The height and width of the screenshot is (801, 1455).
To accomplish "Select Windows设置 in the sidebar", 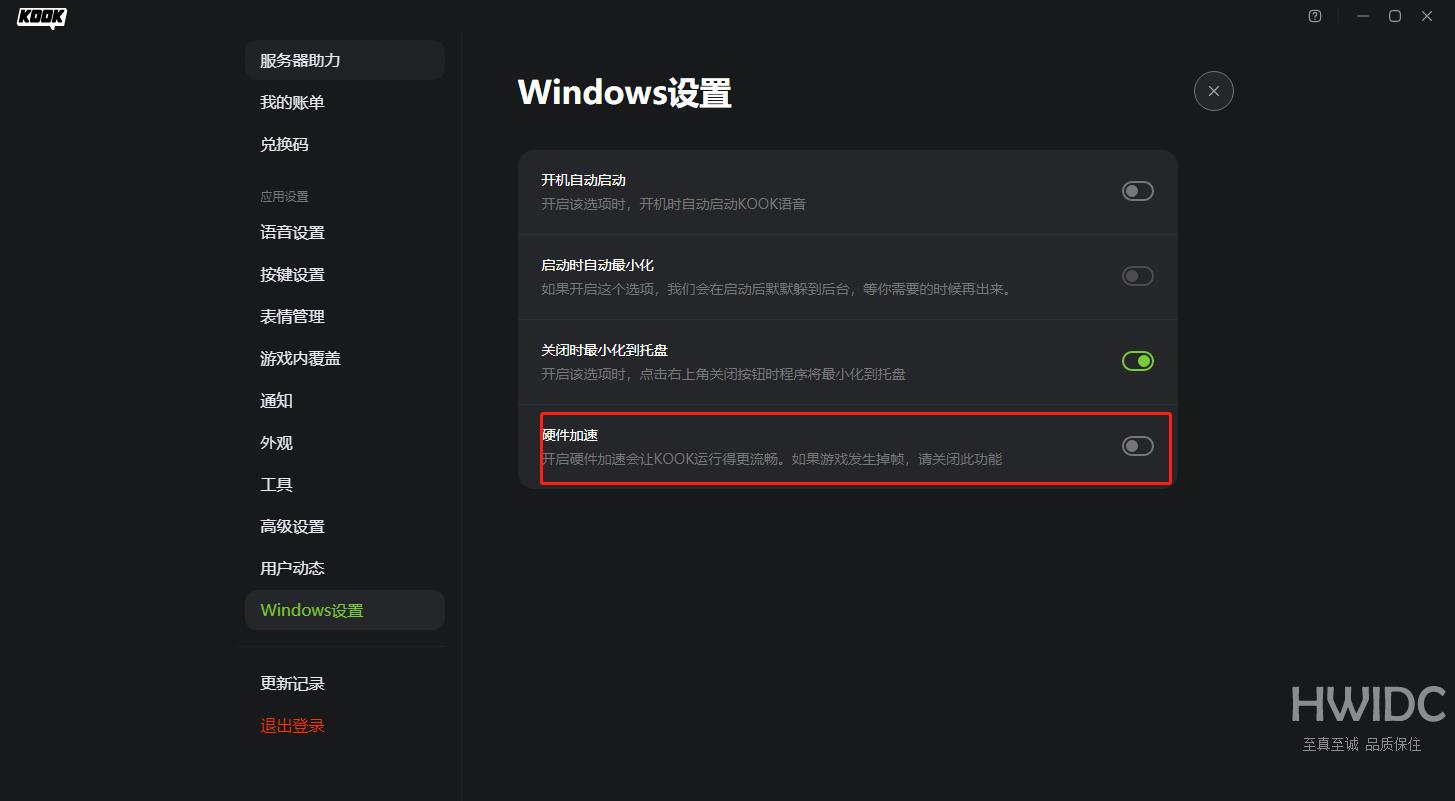I will [x=345, y=610].
